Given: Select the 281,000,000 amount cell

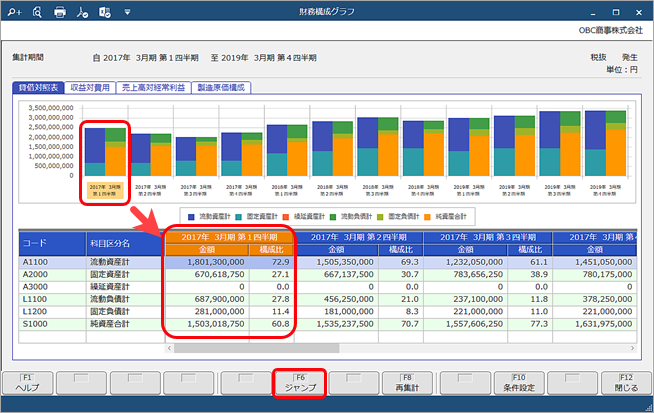Looking at the screenshot, I should [207, 312].
